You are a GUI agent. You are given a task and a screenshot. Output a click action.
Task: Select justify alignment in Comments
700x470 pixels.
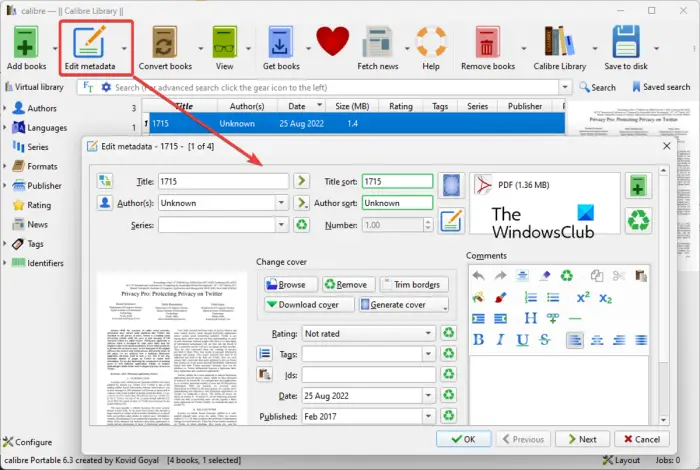tap(641, 340)
